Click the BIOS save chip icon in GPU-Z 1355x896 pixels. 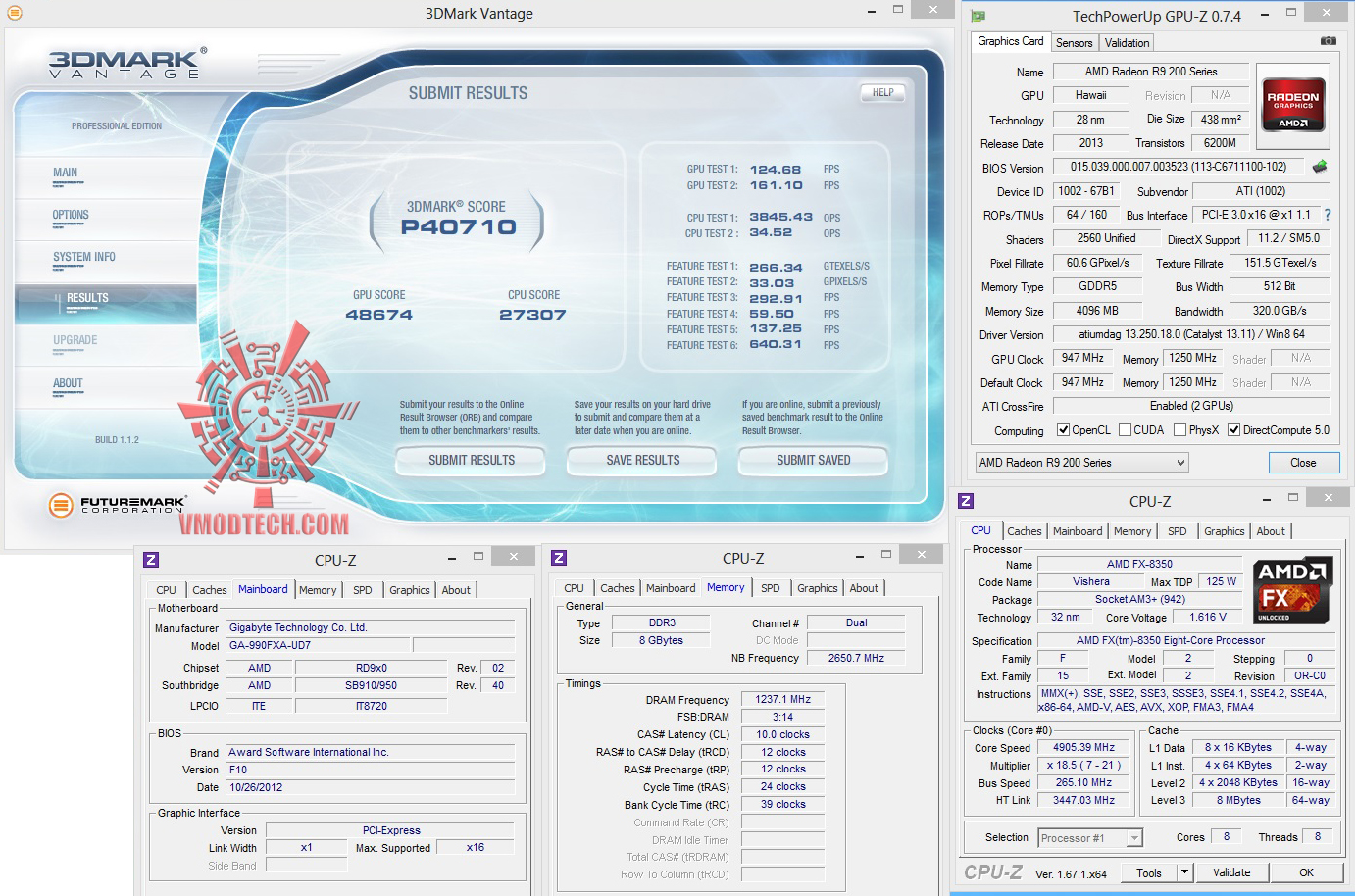1320,167
